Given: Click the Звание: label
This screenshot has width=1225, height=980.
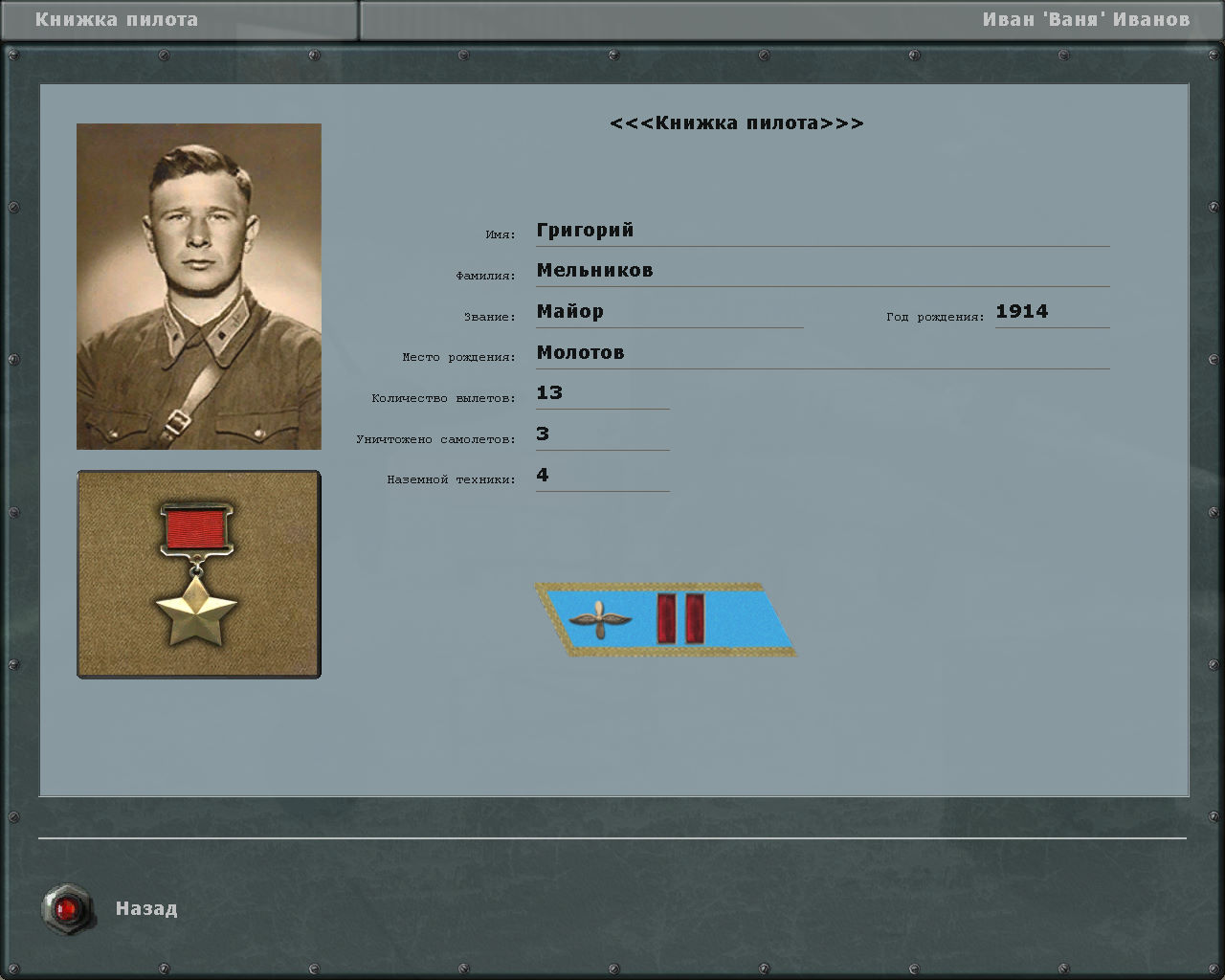Looking at the screenshot, I should 490,317.
